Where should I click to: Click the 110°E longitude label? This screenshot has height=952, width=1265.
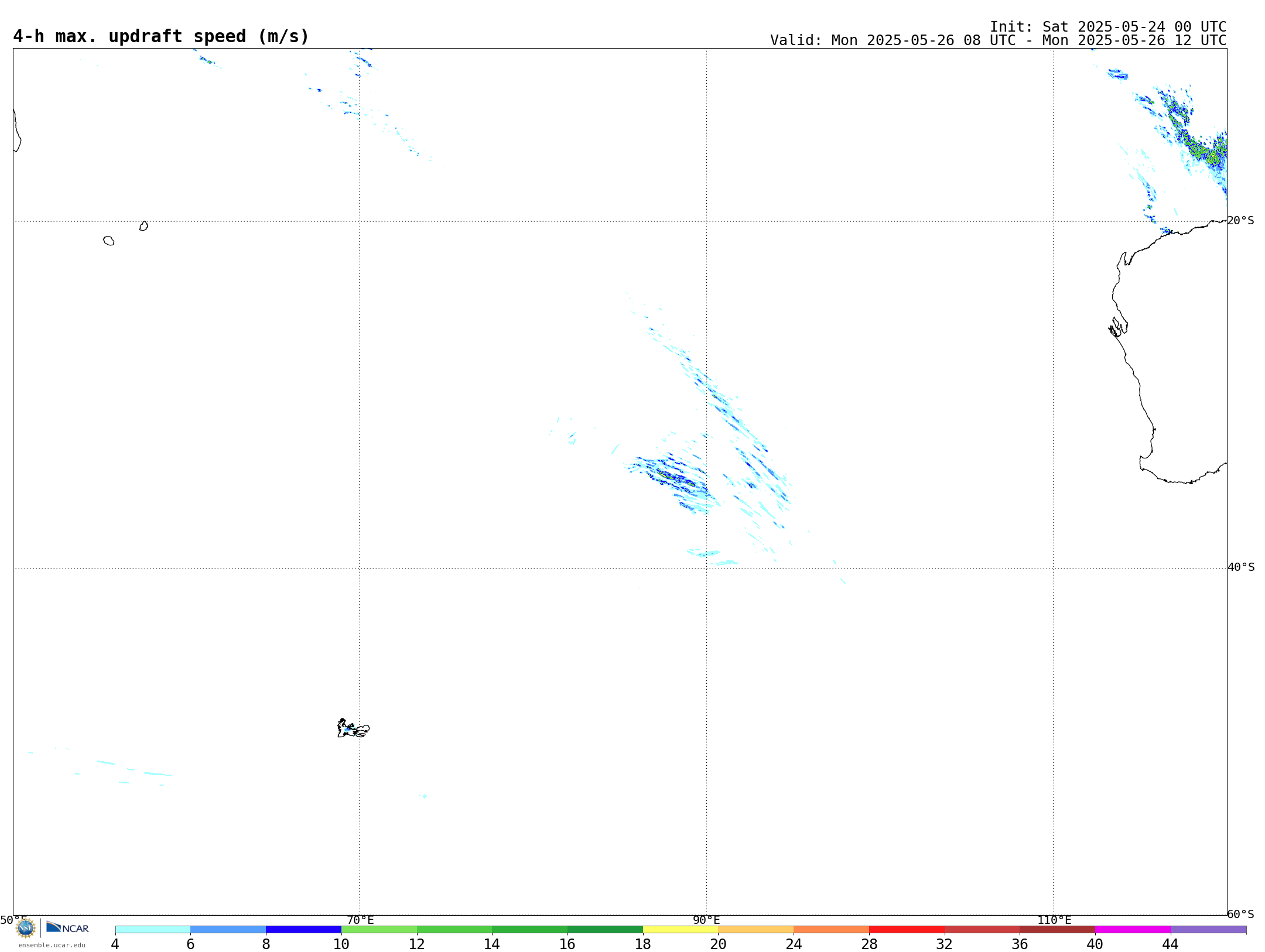1054,920
